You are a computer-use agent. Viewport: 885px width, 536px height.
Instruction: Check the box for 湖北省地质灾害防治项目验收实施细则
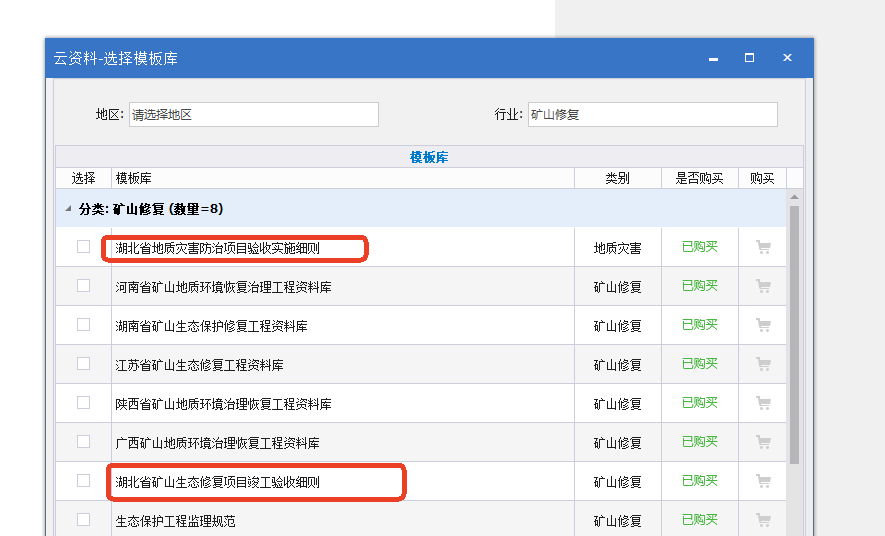pos(83,247)
